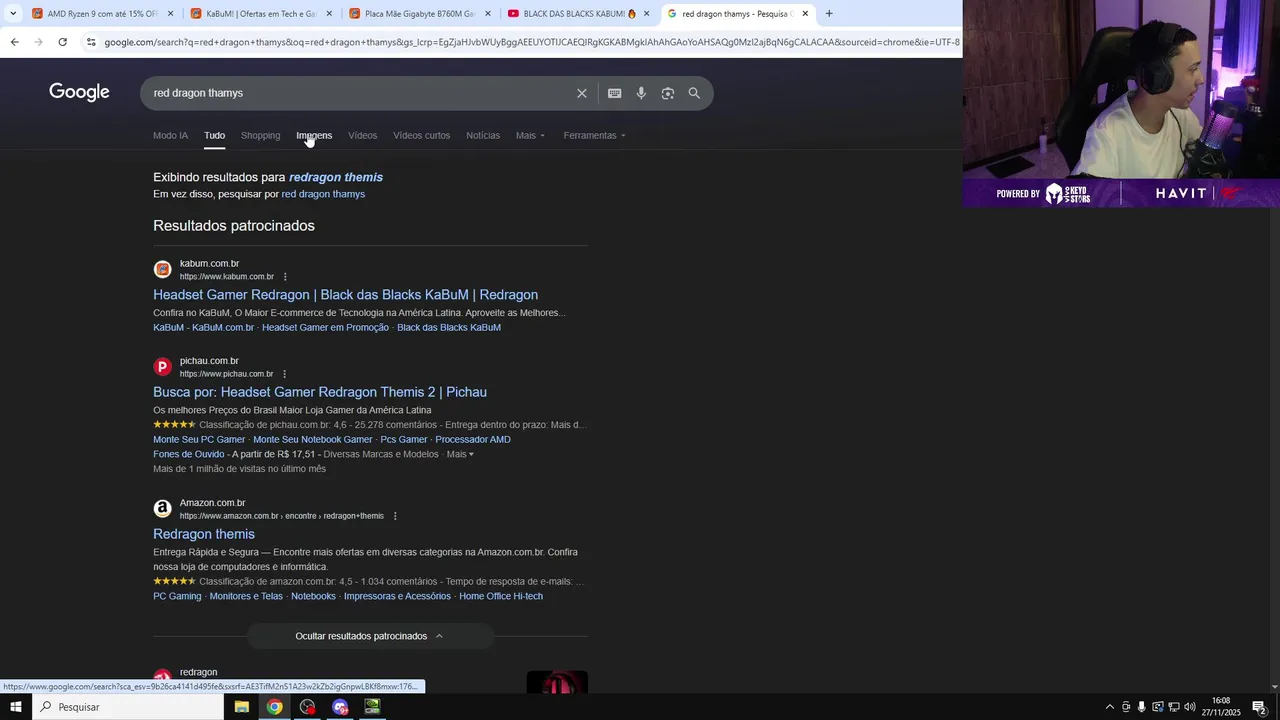Viewport: 1280px width, 720px height.
Task: Open three-dot menu beside pichau.com.br result
Action: [x=284, y=374]
